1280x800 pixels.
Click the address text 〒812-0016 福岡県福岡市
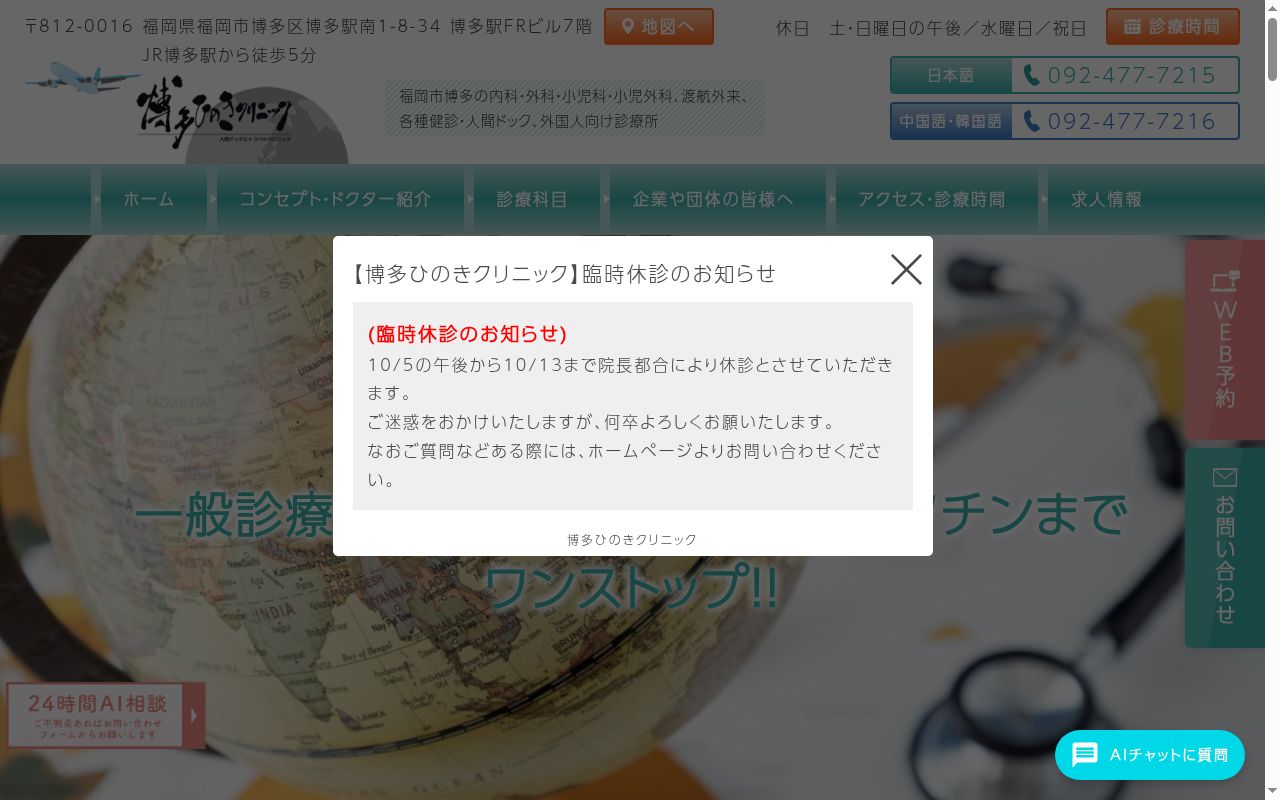[309, 26]
